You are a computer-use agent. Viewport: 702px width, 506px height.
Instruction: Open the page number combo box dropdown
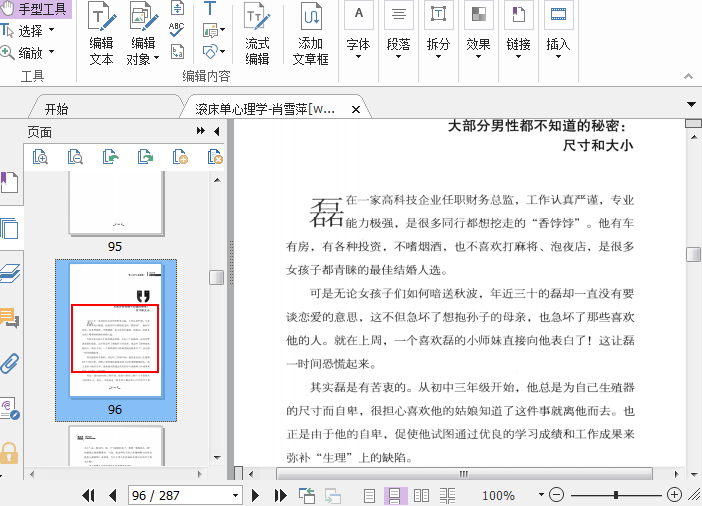[x=236, y=495]
